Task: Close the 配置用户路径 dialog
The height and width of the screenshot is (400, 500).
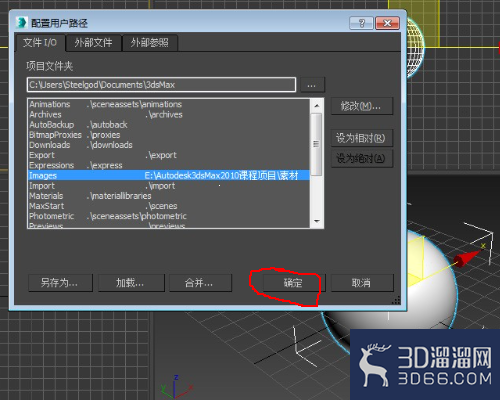Action: pyautogui.click(x=387, y=23)
